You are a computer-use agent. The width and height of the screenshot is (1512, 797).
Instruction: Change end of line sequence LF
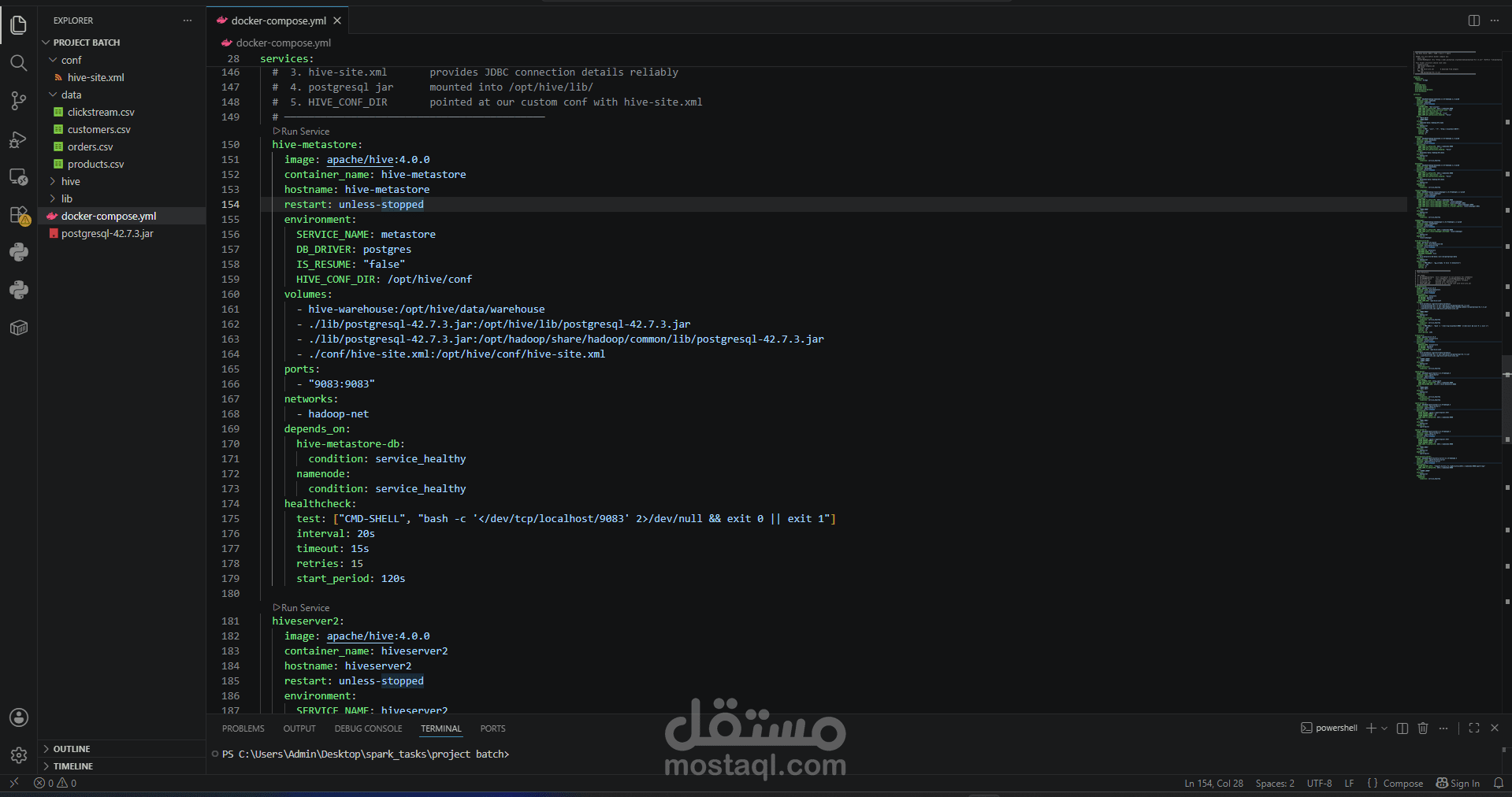click(x=1349, y=783)
